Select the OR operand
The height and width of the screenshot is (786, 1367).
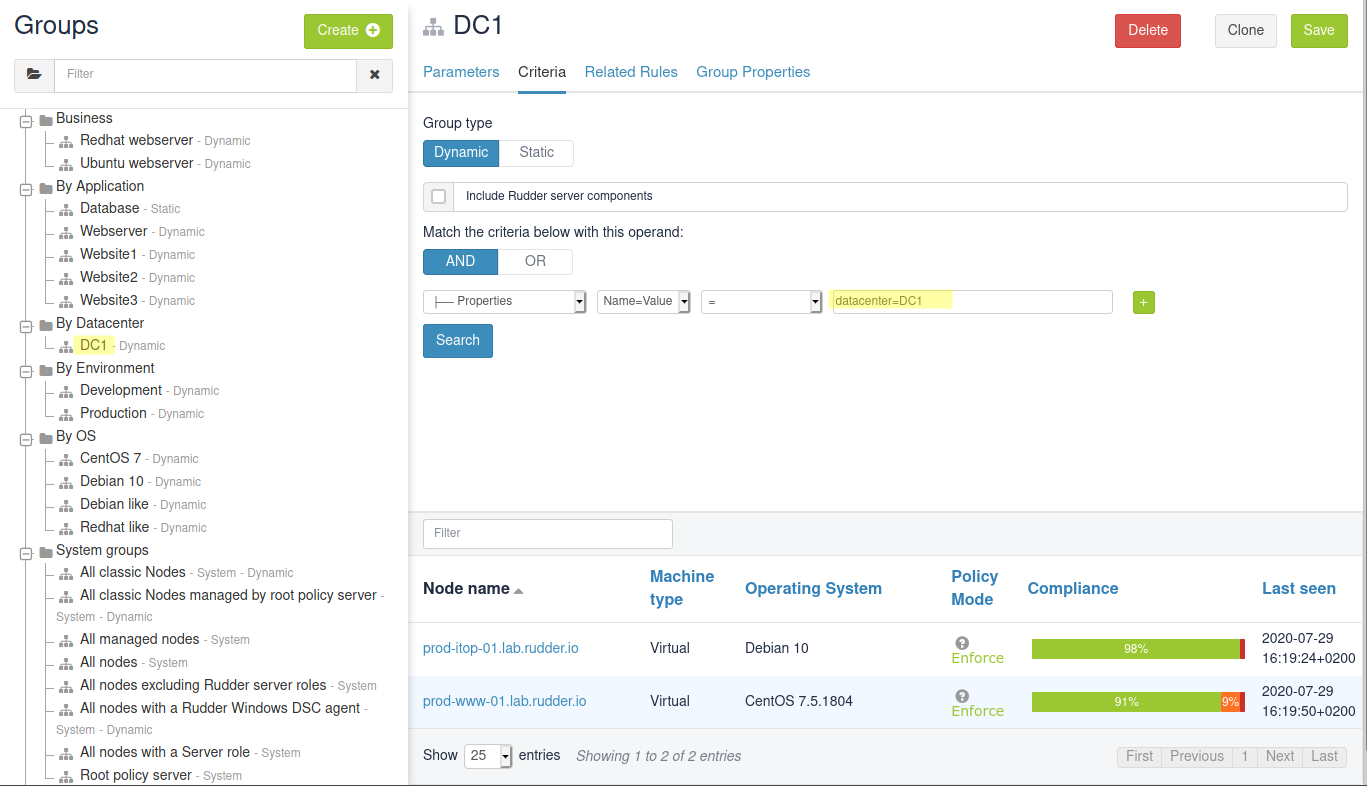(x=535, y=262)
